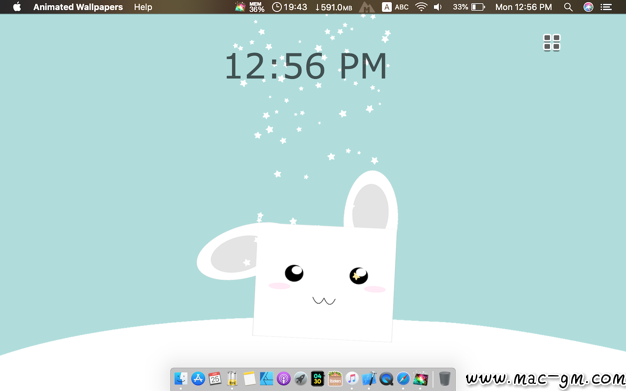Screen dimensions: 626x391
Task: Click the 591.0MB download speed indicator
Action: point(334,7)
